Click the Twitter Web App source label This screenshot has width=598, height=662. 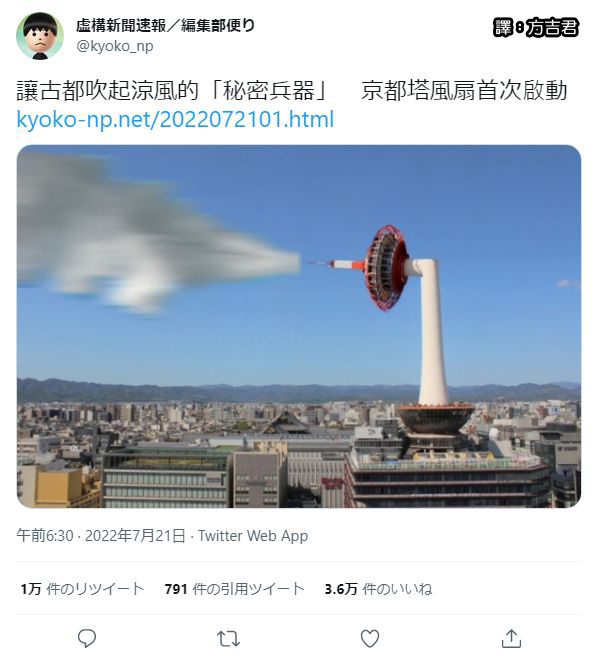tap(253, 536)
